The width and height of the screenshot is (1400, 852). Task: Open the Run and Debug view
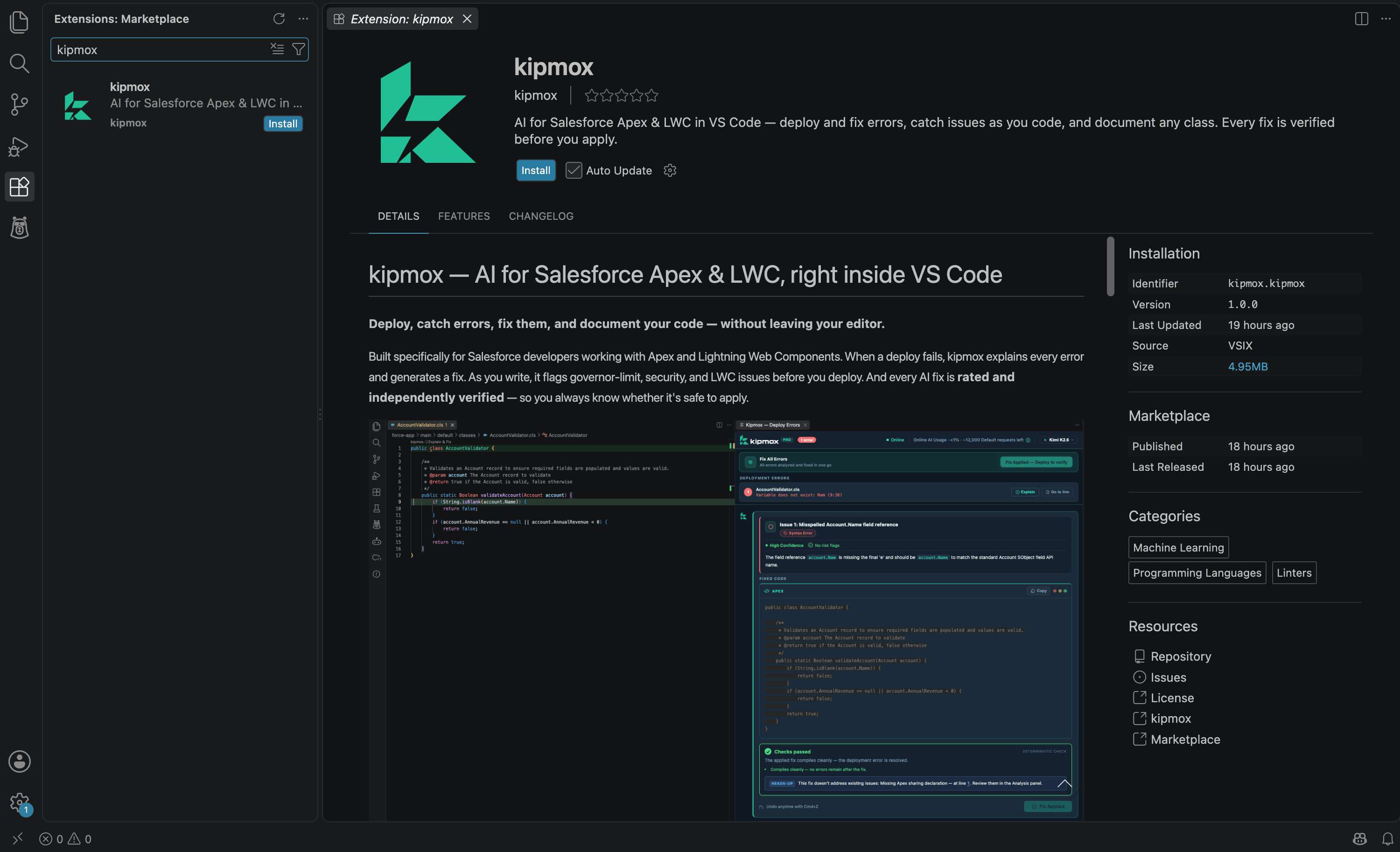(19, 146)
